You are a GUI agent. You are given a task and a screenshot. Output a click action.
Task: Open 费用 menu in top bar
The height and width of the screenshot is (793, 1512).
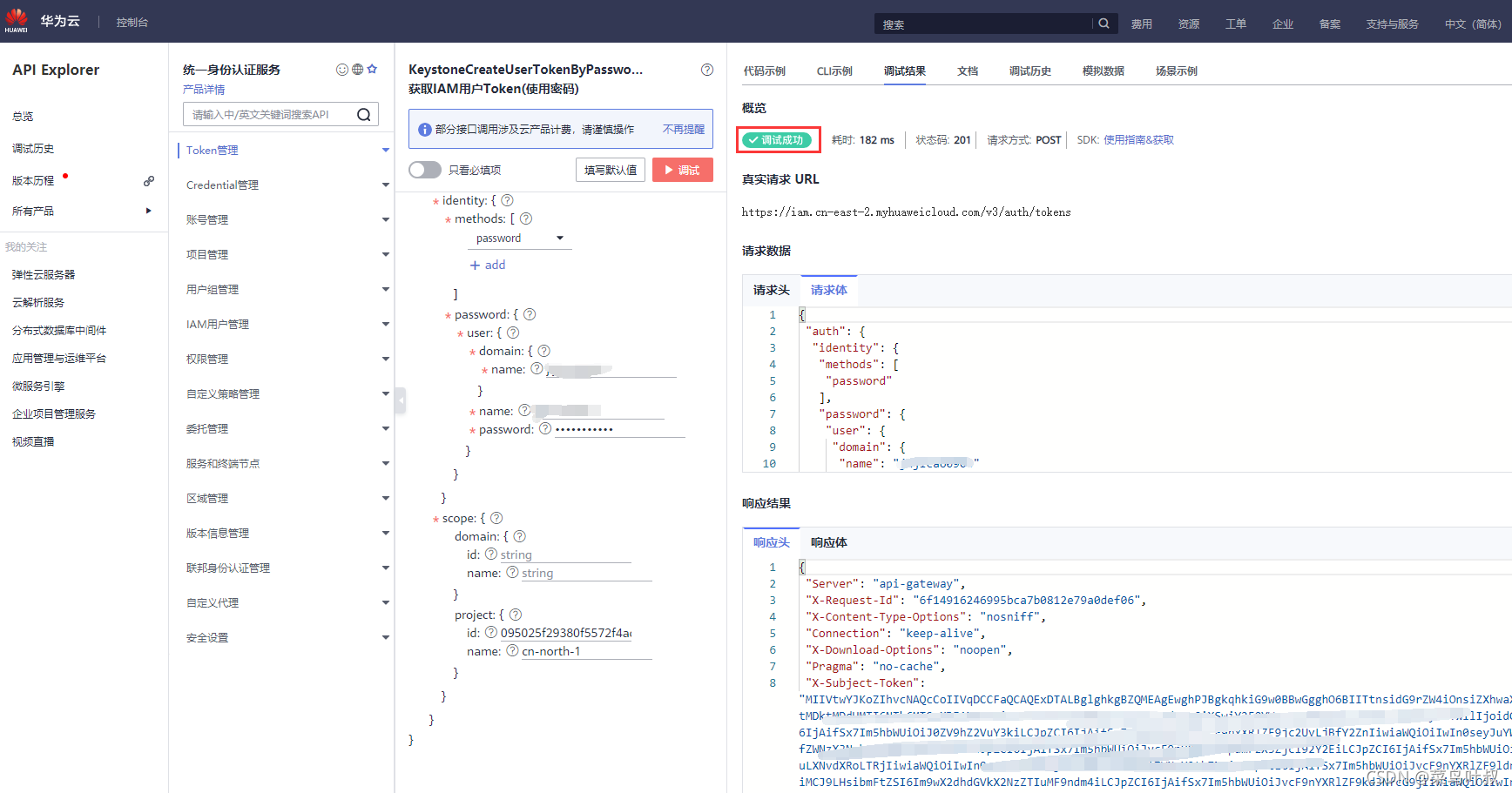pyautogui.click(x=1142, y=24)
